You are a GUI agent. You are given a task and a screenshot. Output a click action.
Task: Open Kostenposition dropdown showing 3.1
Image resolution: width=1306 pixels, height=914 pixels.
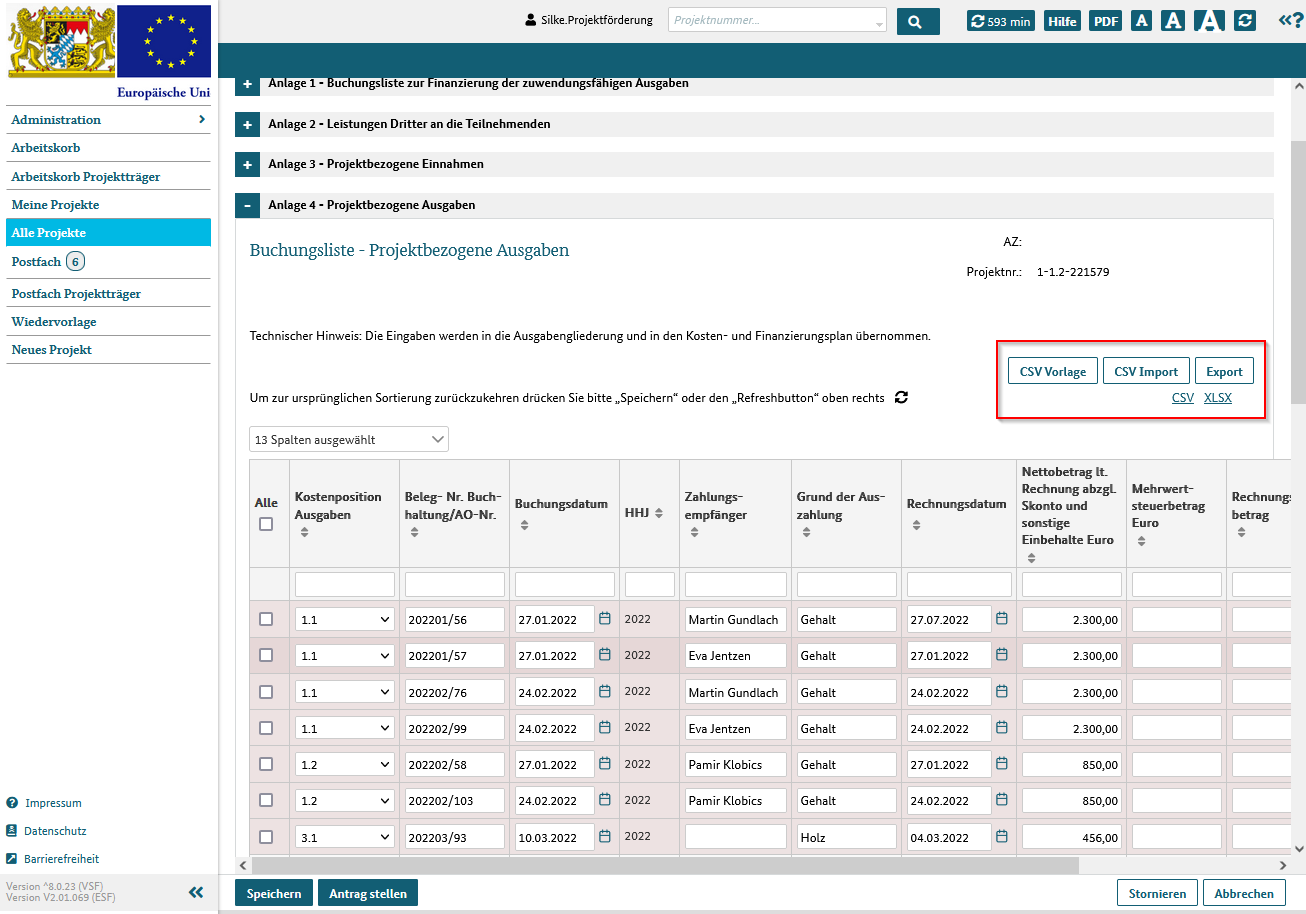345,837
